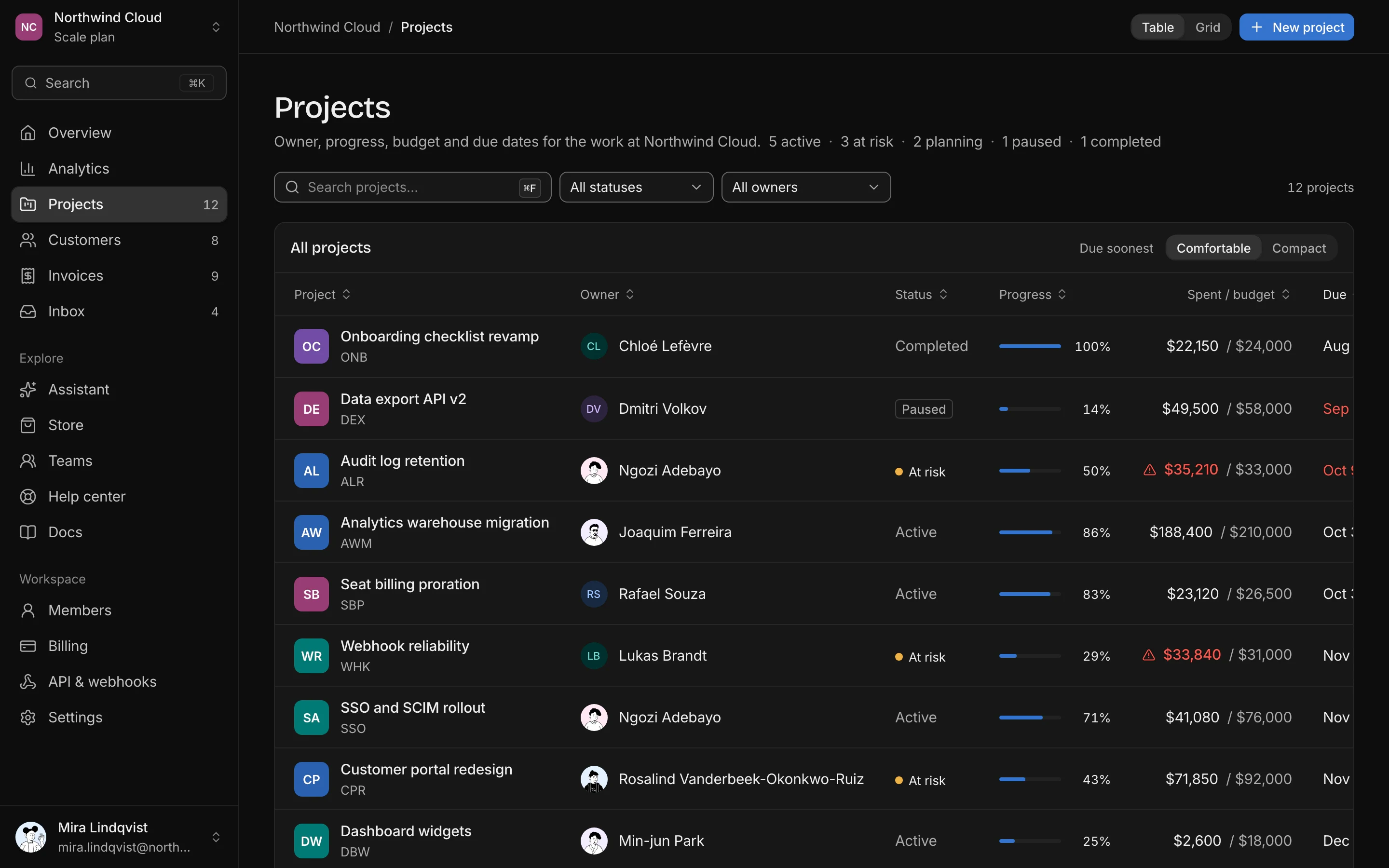Switch to Table view

click(1157, 27)
